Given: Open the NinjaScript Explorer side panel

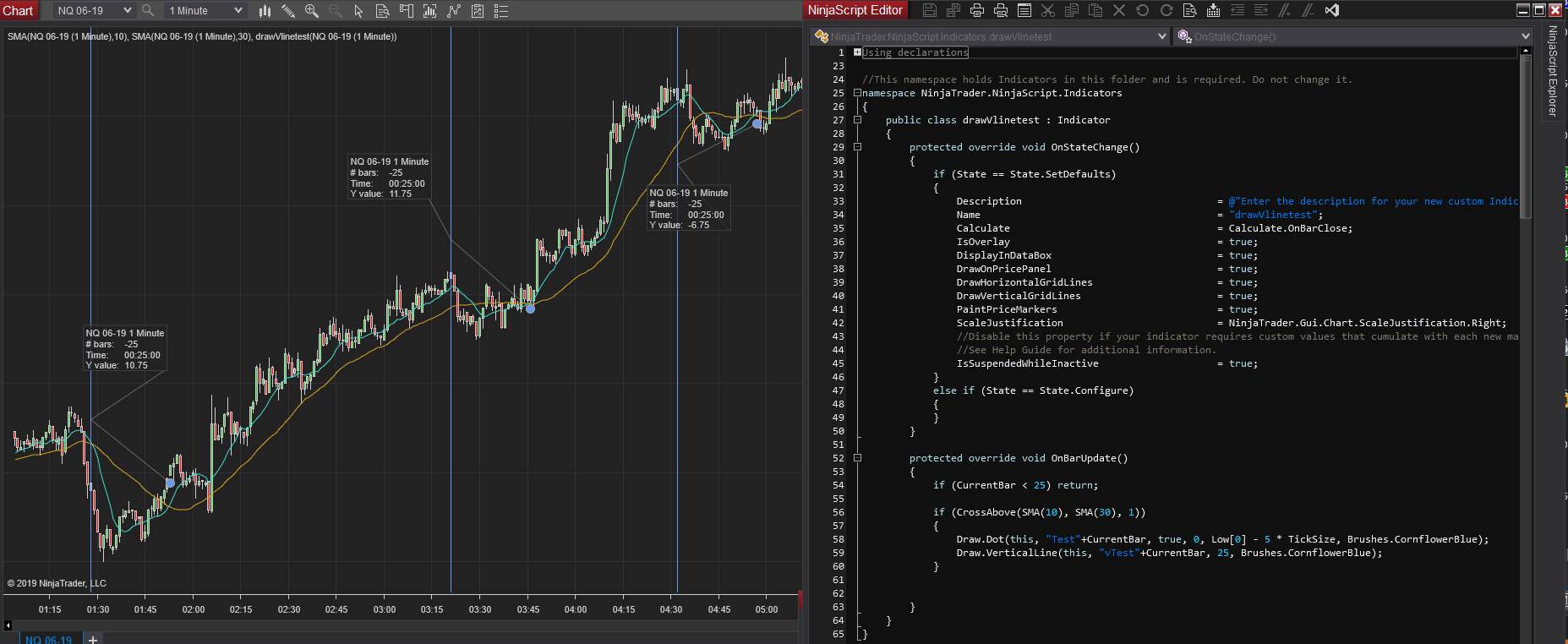Looking at the screenshot, I should pyautogui.click(x=1553, y=71).
